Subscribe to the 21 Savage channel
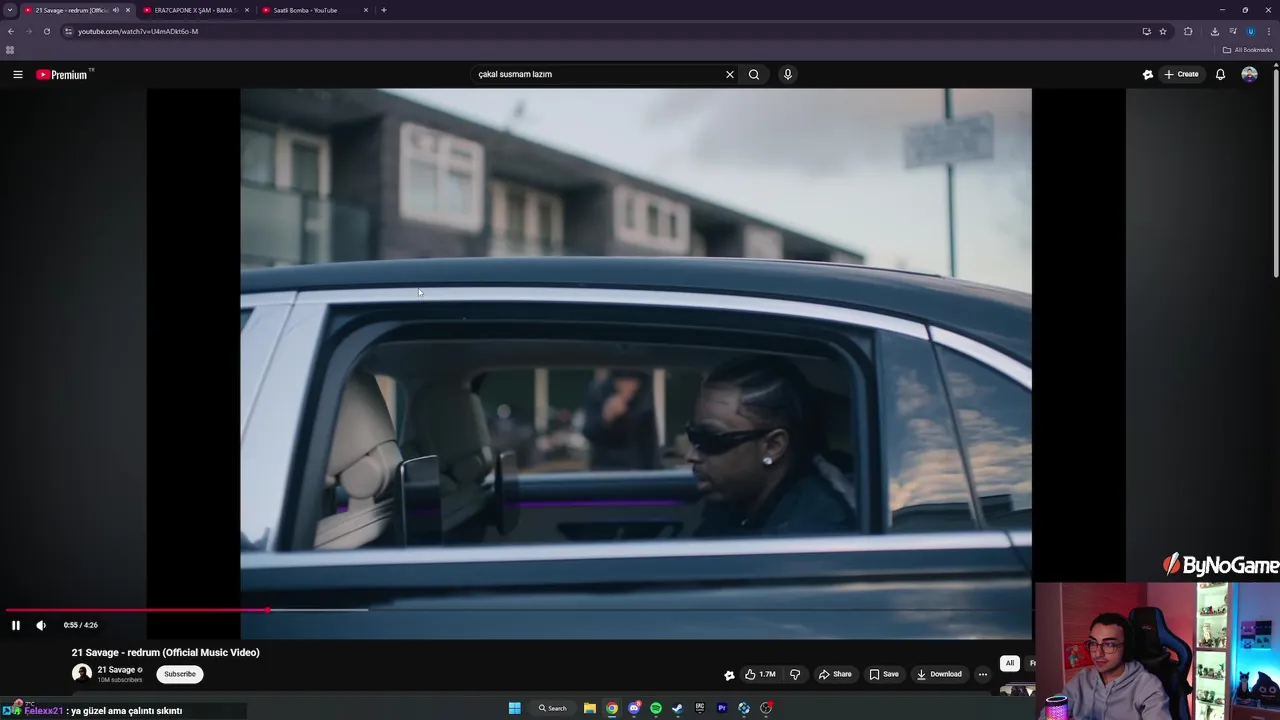 [x=180, y=674]
